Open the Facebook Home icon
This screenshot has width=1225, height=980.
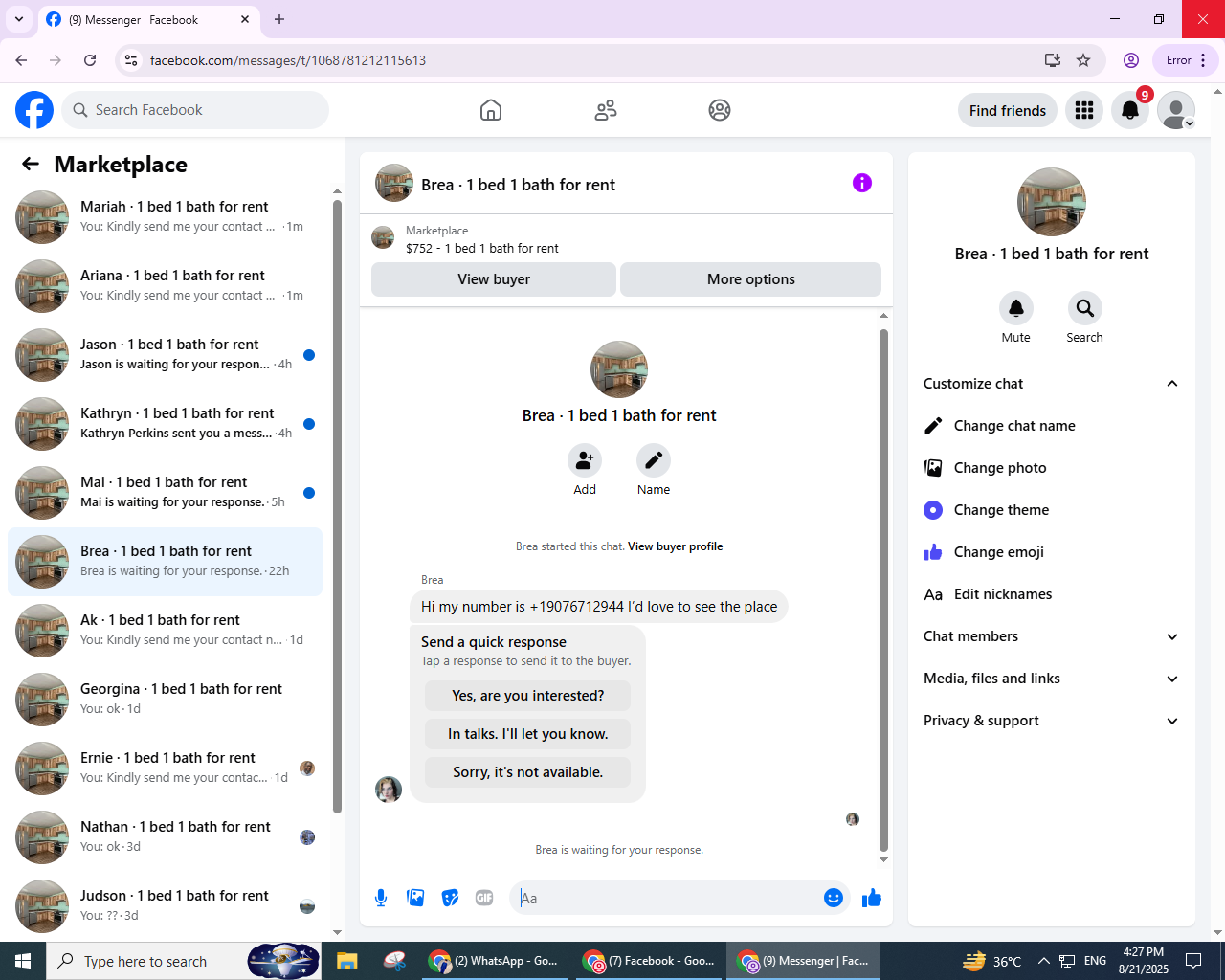coord(491,110)
